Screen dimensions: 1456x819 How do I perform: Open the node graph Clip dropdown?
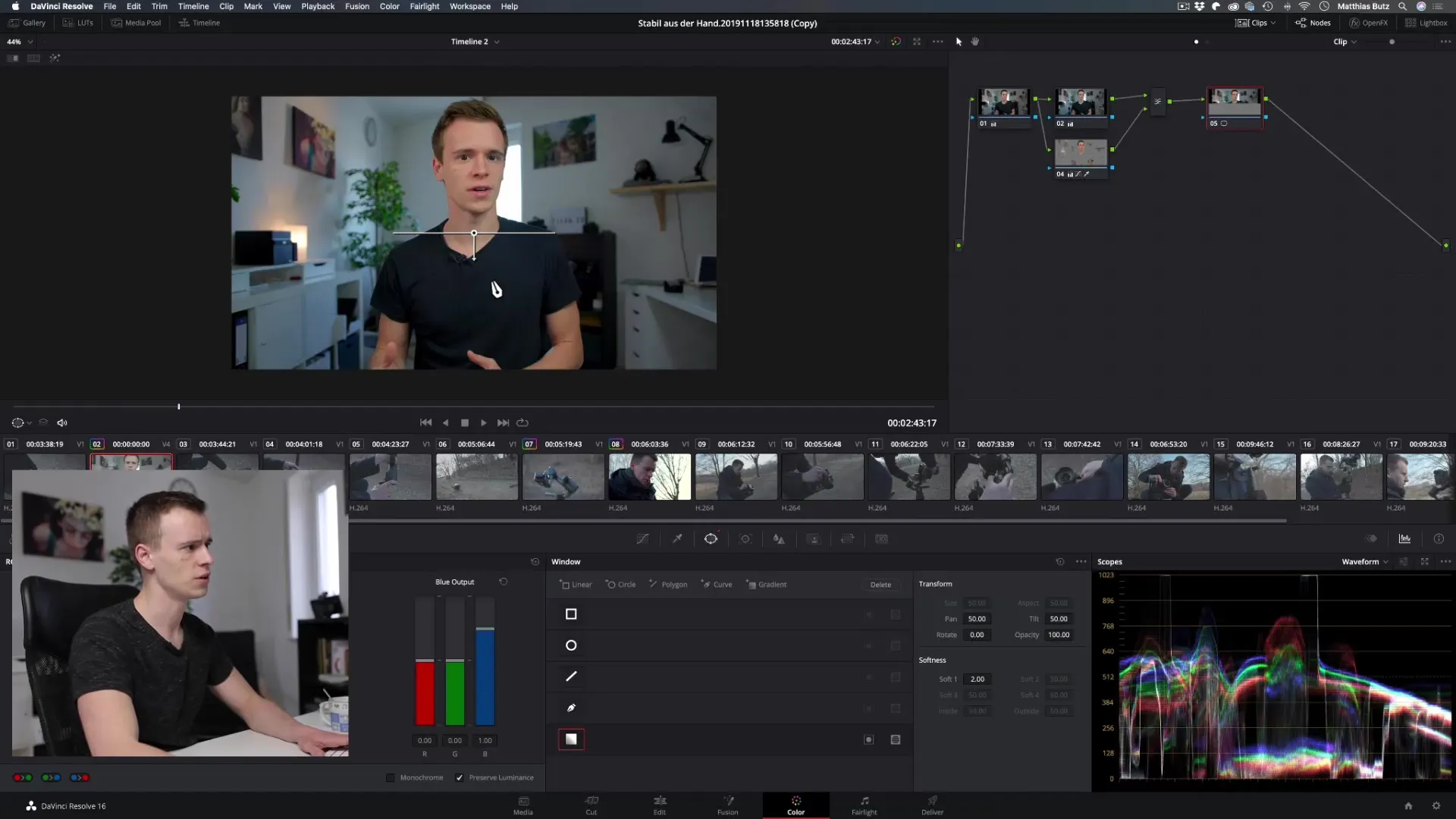[x=1345, y=42]
